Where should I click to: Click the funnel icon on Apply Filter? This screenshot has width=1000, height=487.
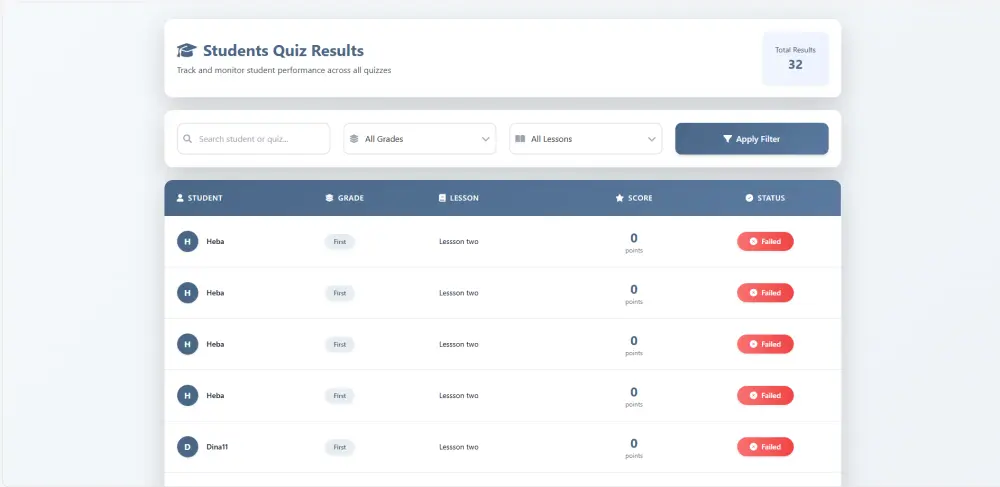coord(727,139)
